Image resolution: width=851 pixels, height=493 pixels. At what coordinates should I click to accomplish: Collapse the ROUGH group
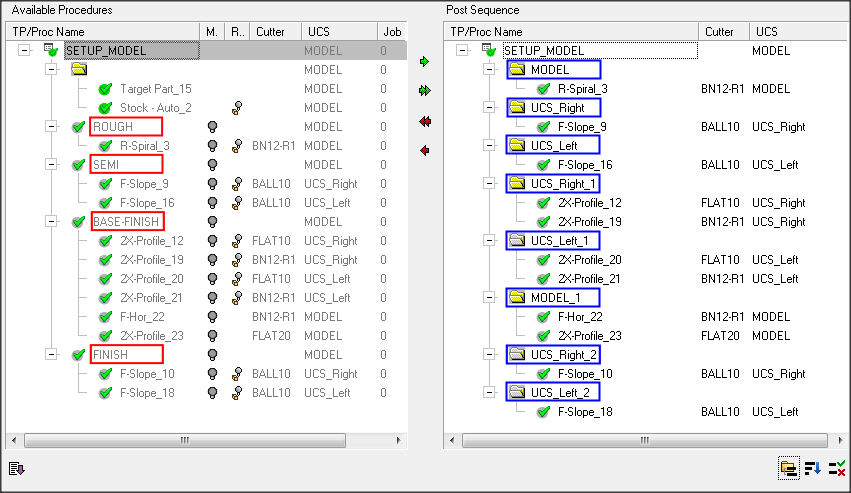click(51, 127)
